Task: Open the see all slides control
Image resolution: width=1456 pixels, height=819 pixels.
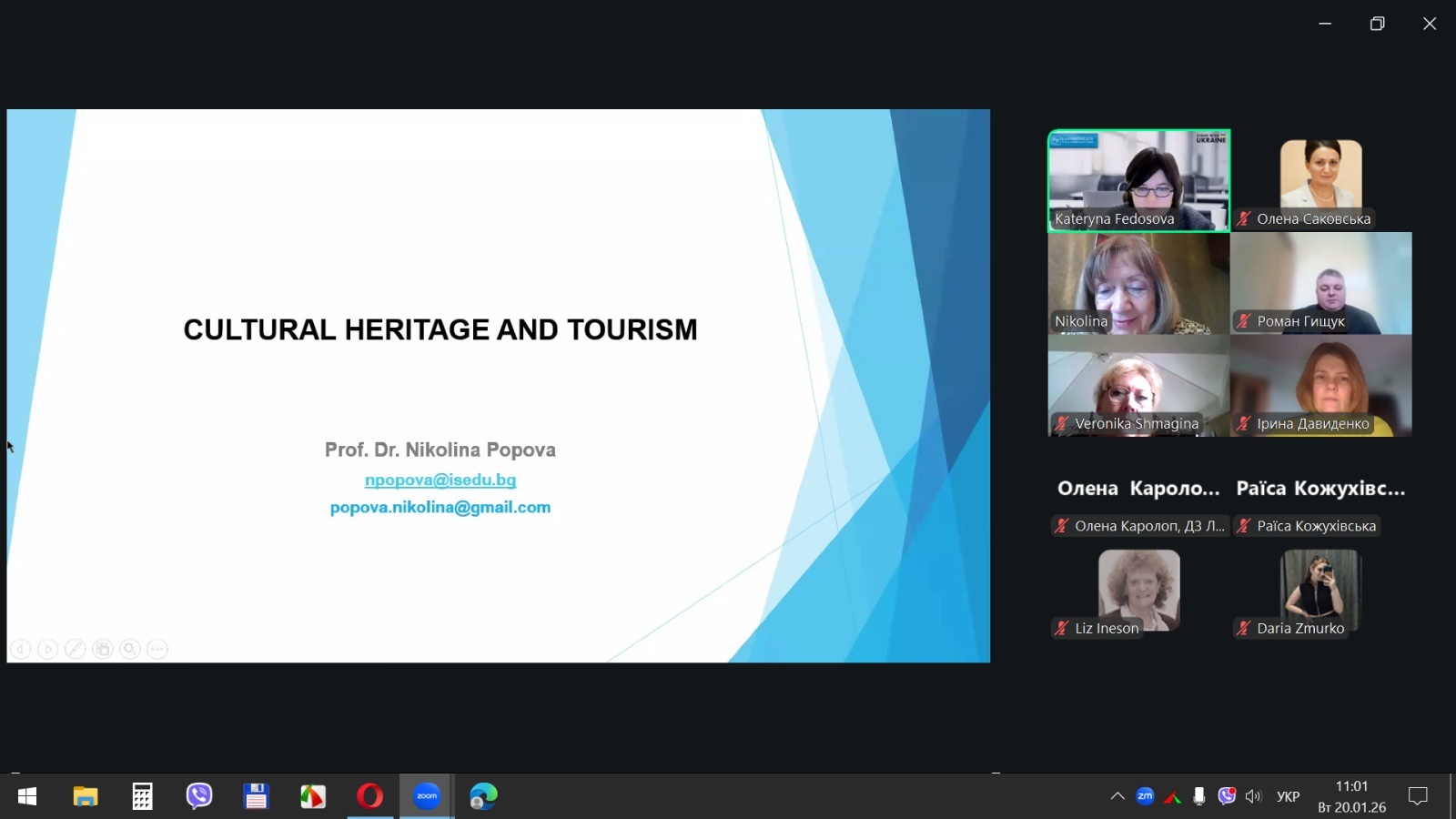Action: [x=103, y=649]
